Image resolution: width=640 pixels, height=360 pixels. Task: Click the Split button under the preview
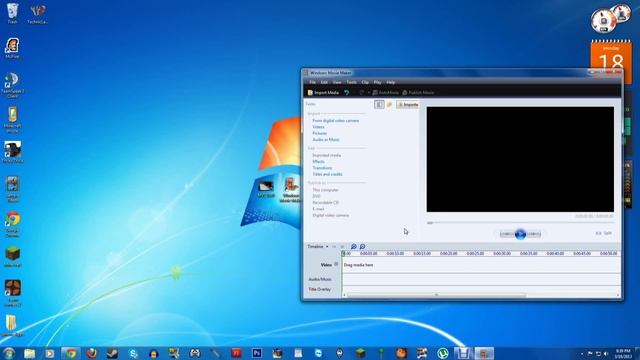point(608,233)
